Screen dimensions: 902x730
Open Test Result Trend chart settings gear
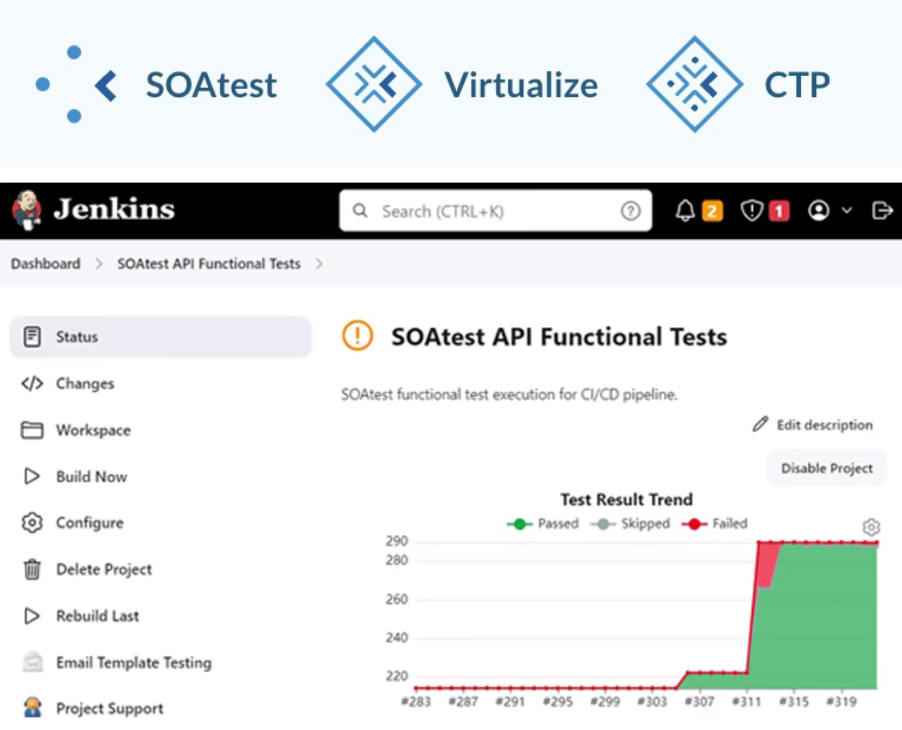tap(871, 526)
